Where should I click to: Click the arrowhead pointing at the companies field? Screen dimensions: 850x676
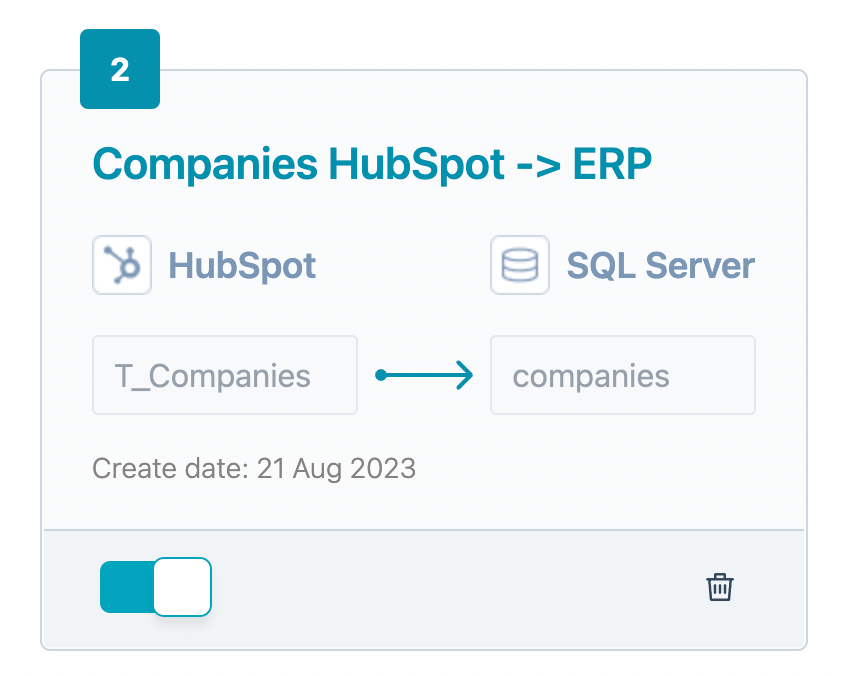[x=462, y=375]
